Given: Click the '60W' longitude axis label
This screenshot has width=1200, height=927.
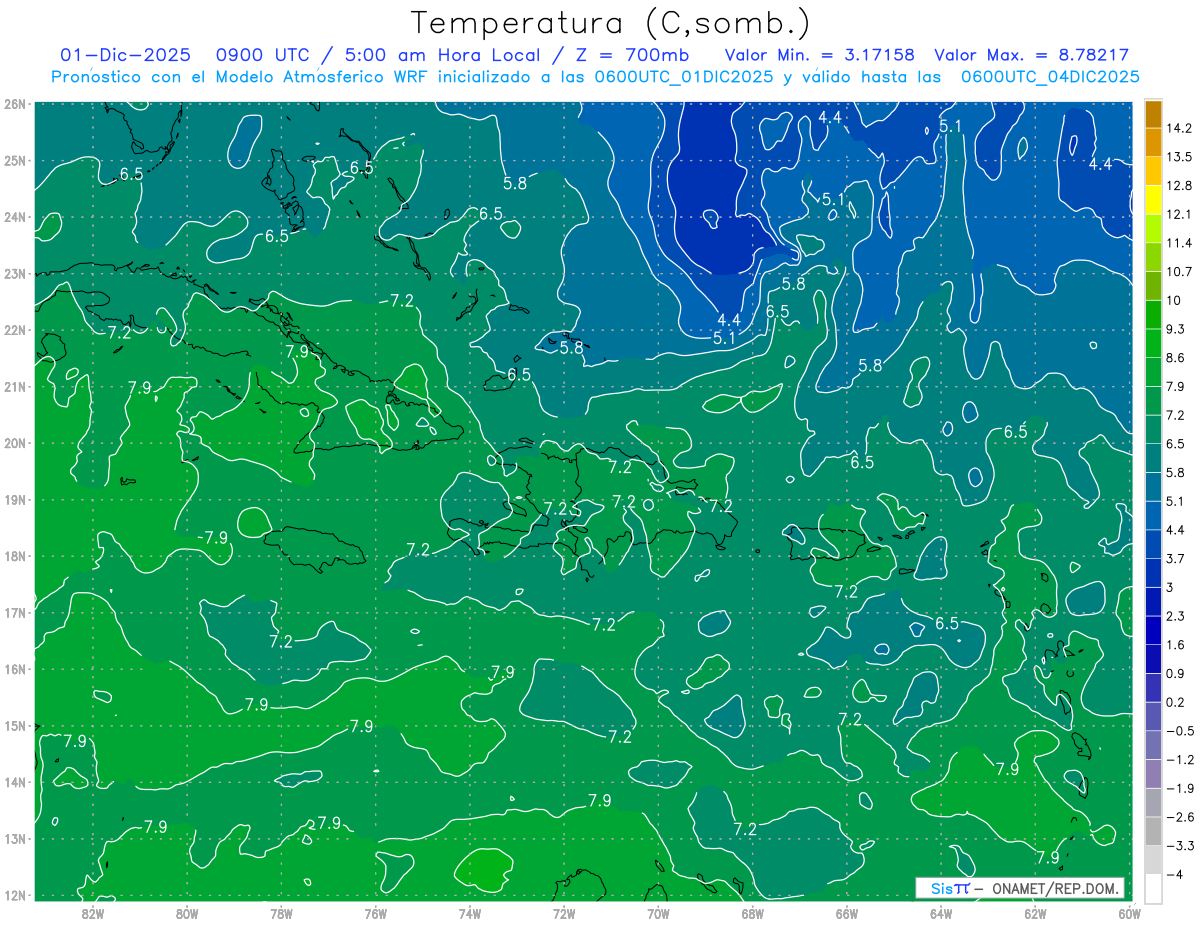Looking at the screenshot, I should pyautogui.click(x=1129, y=913).
